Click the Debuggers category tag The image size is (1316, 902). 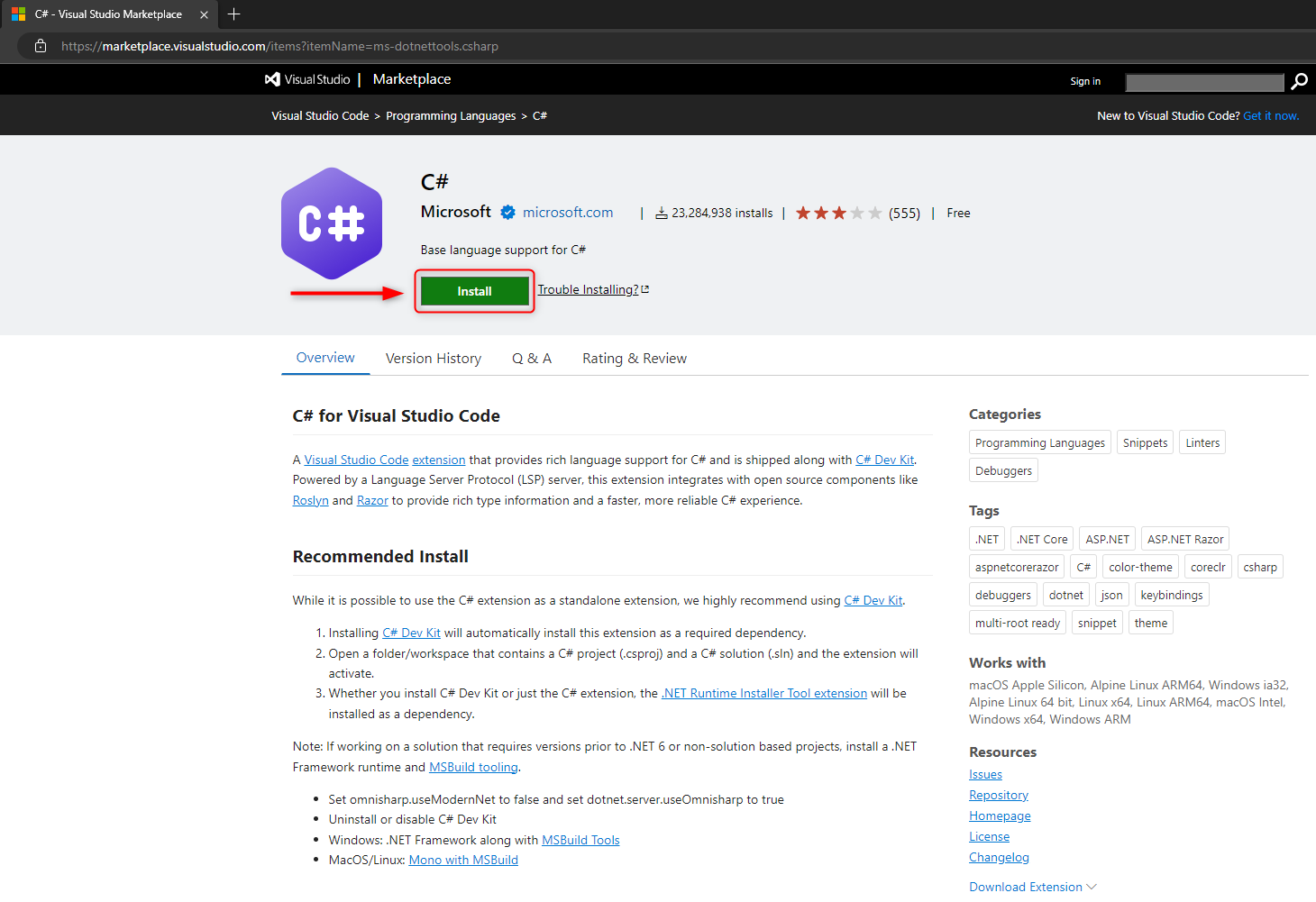point(1003,470)
